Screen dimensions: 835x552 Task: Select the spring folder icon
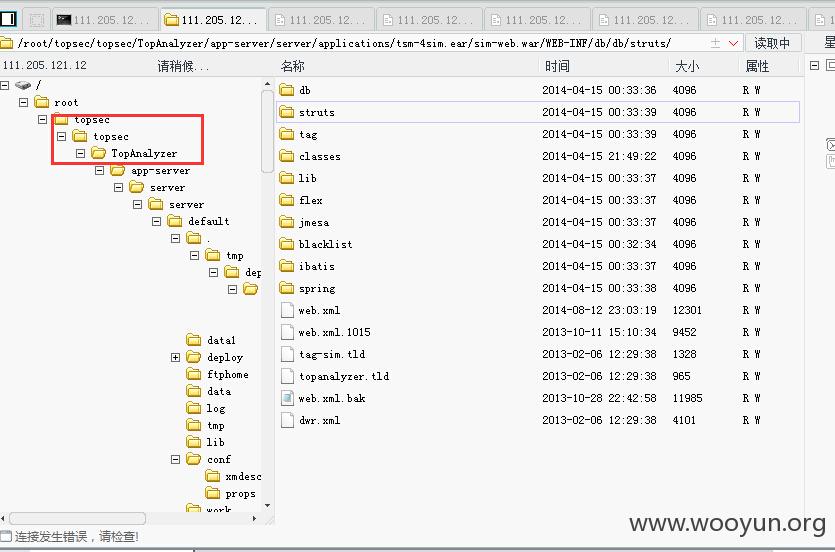(x=286, y=288)
